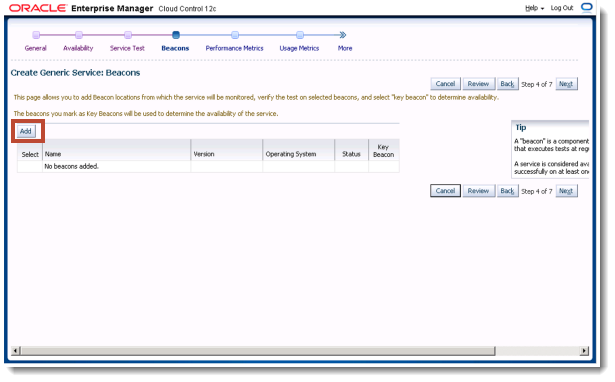
Task: Click the Availability step circle marker
Action: pos(78,35)
